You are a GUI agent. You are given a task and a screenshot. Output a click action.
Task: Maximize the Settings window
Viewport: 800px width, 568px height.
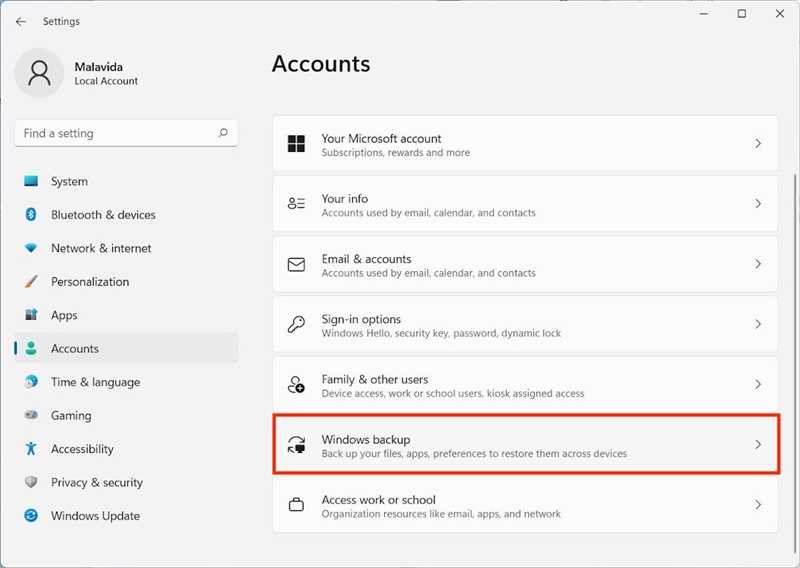[x=742, y=14]
